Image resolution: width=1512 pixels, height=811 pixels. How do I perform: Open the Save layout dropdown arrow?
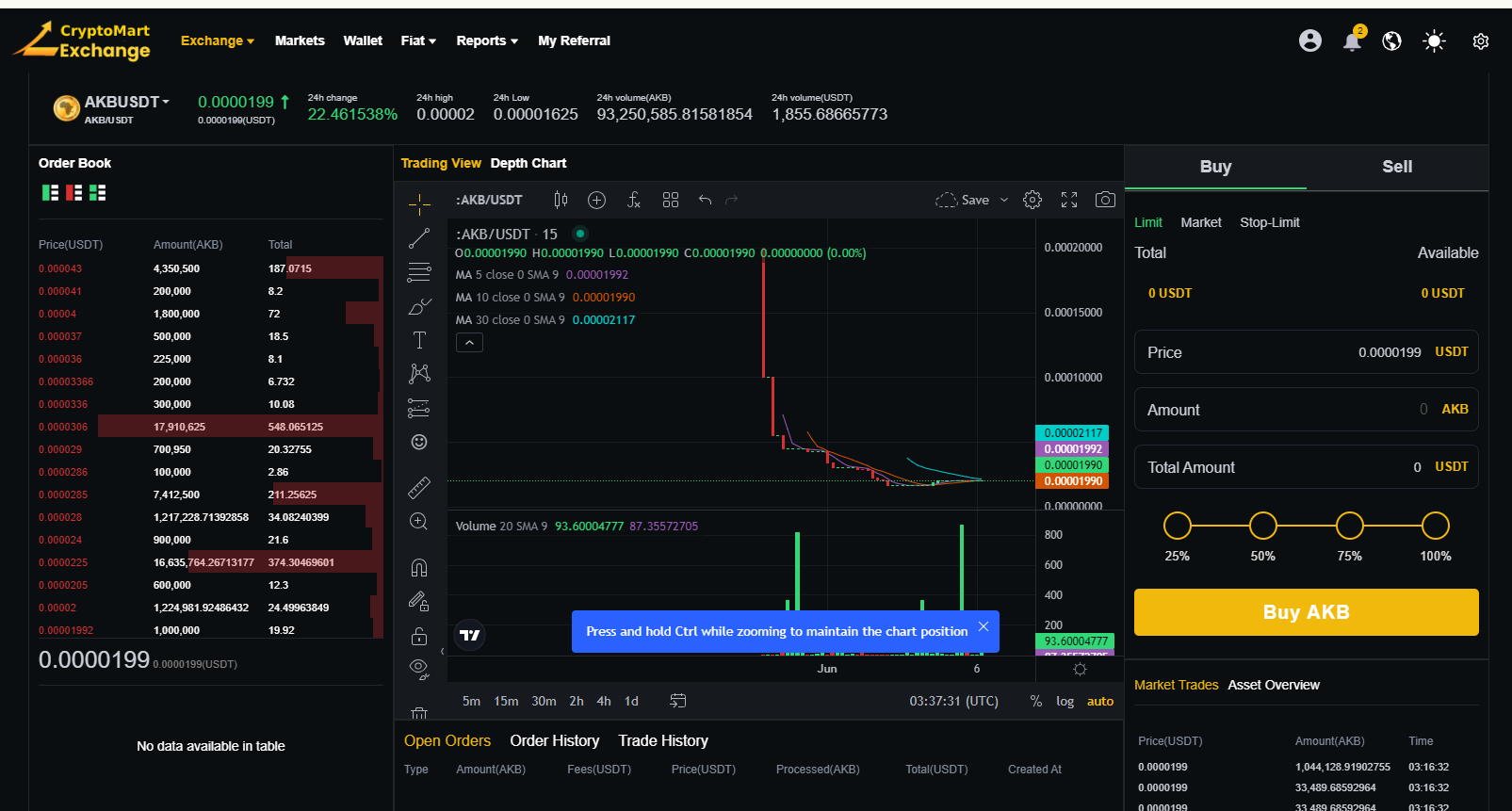[1004, 200]
